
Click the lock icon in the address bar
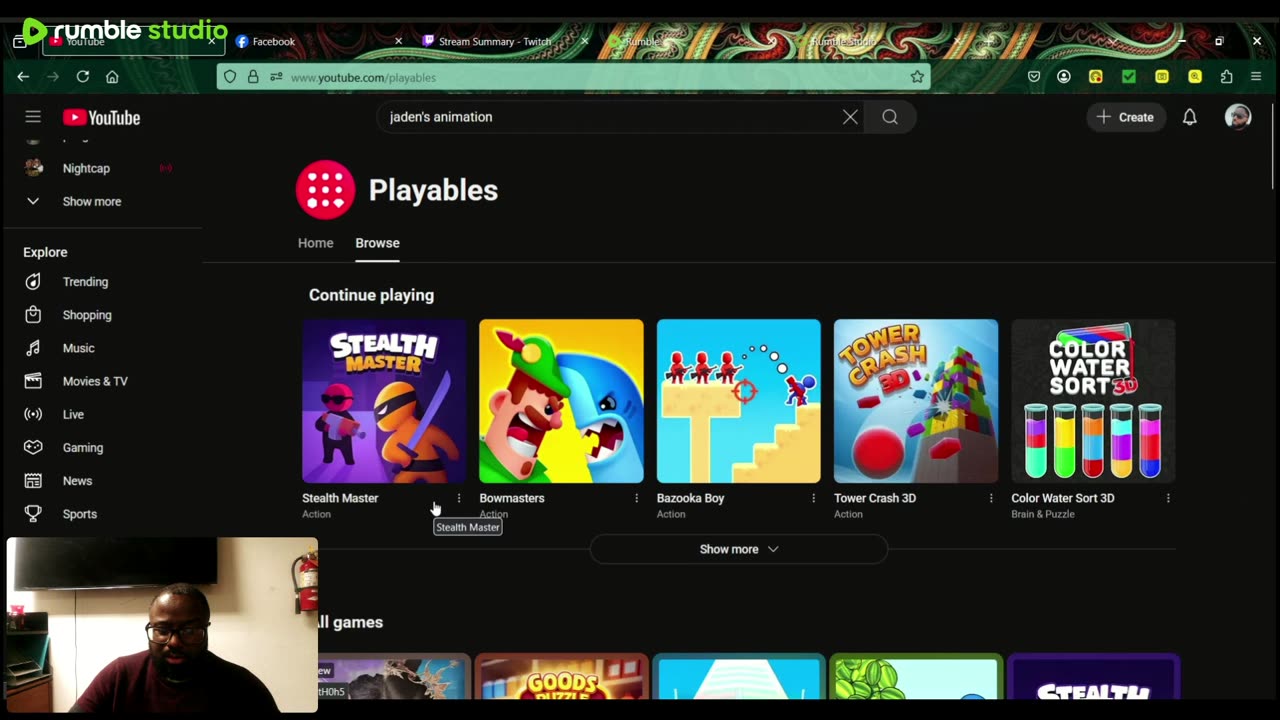click(x=253, y=77)
